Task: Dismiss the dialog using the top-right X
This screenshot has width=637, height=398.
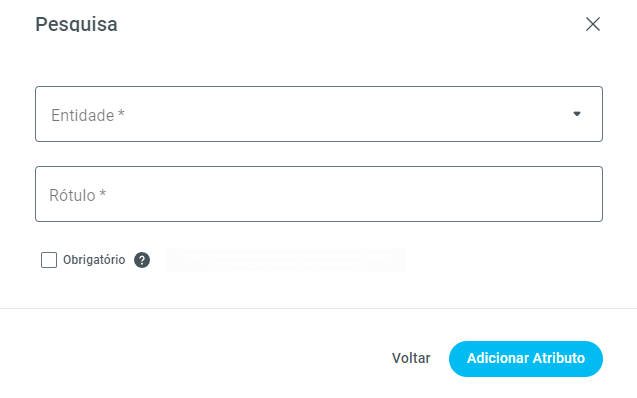Action: (593, 24)
